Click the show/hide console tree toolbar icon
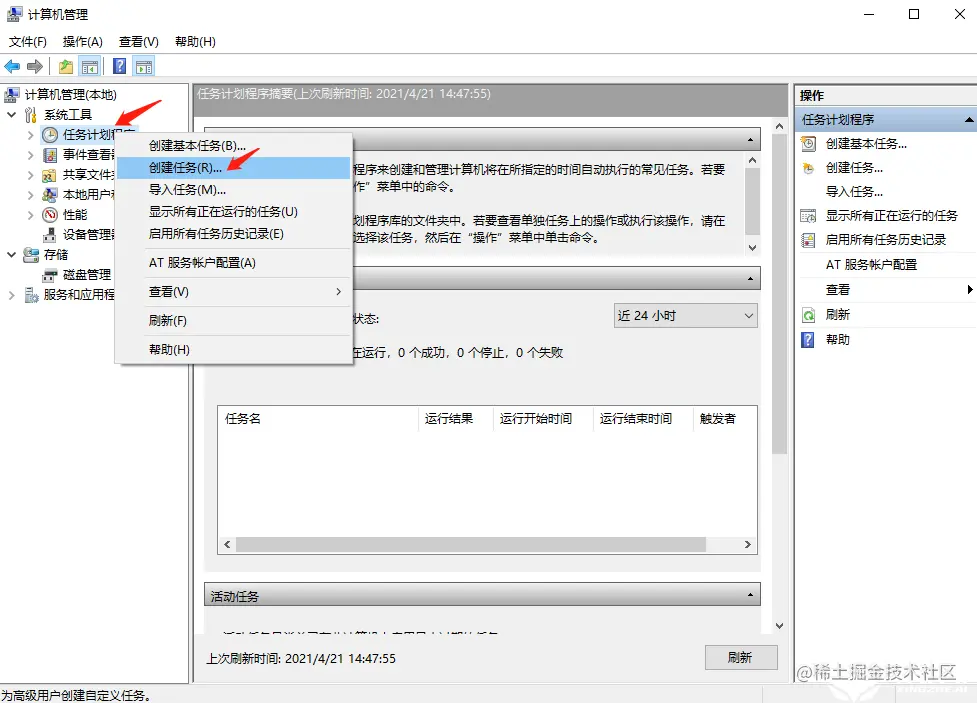The height and width of the screenshot is (703, 977). click(88, 67)
